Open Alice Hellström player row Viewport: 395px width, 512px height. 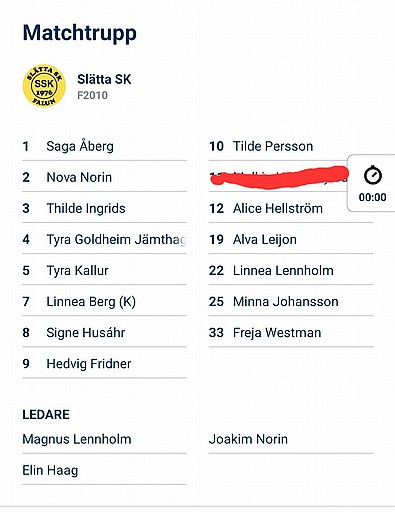click(x=291, y=208)
